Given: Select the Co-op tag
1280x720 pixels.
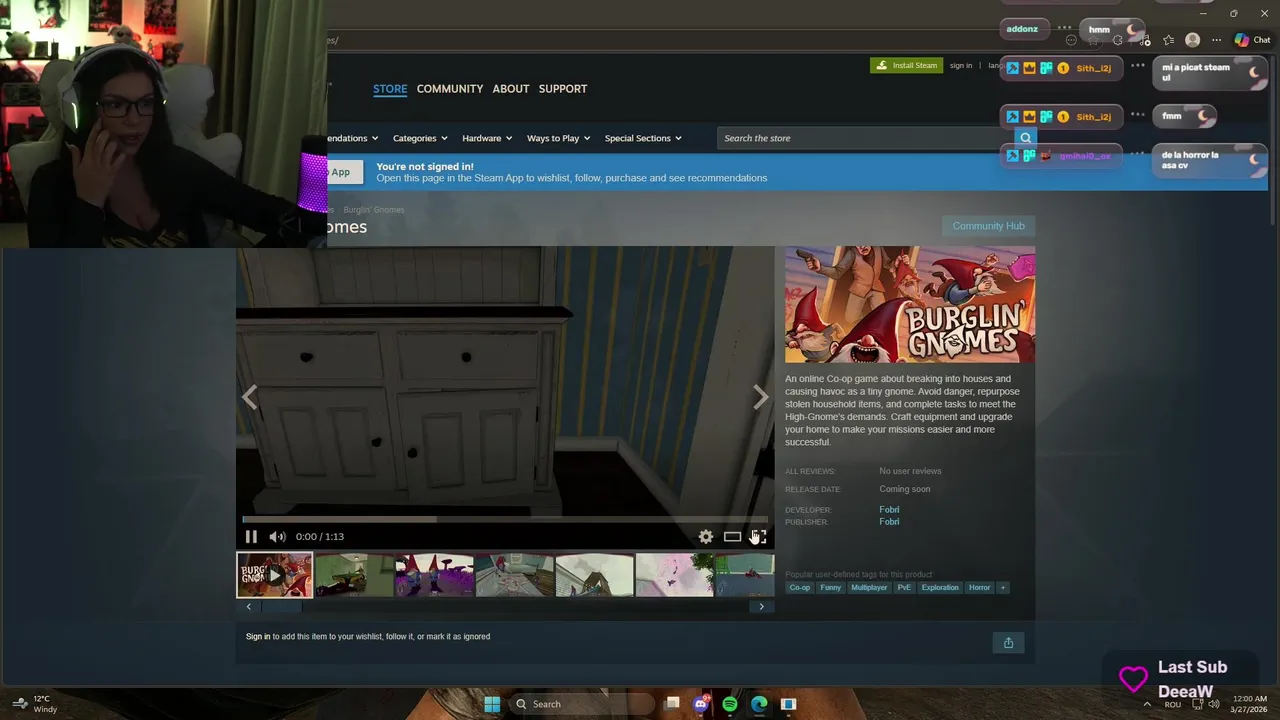Looking at the screenshot, I should coord(800,588).
